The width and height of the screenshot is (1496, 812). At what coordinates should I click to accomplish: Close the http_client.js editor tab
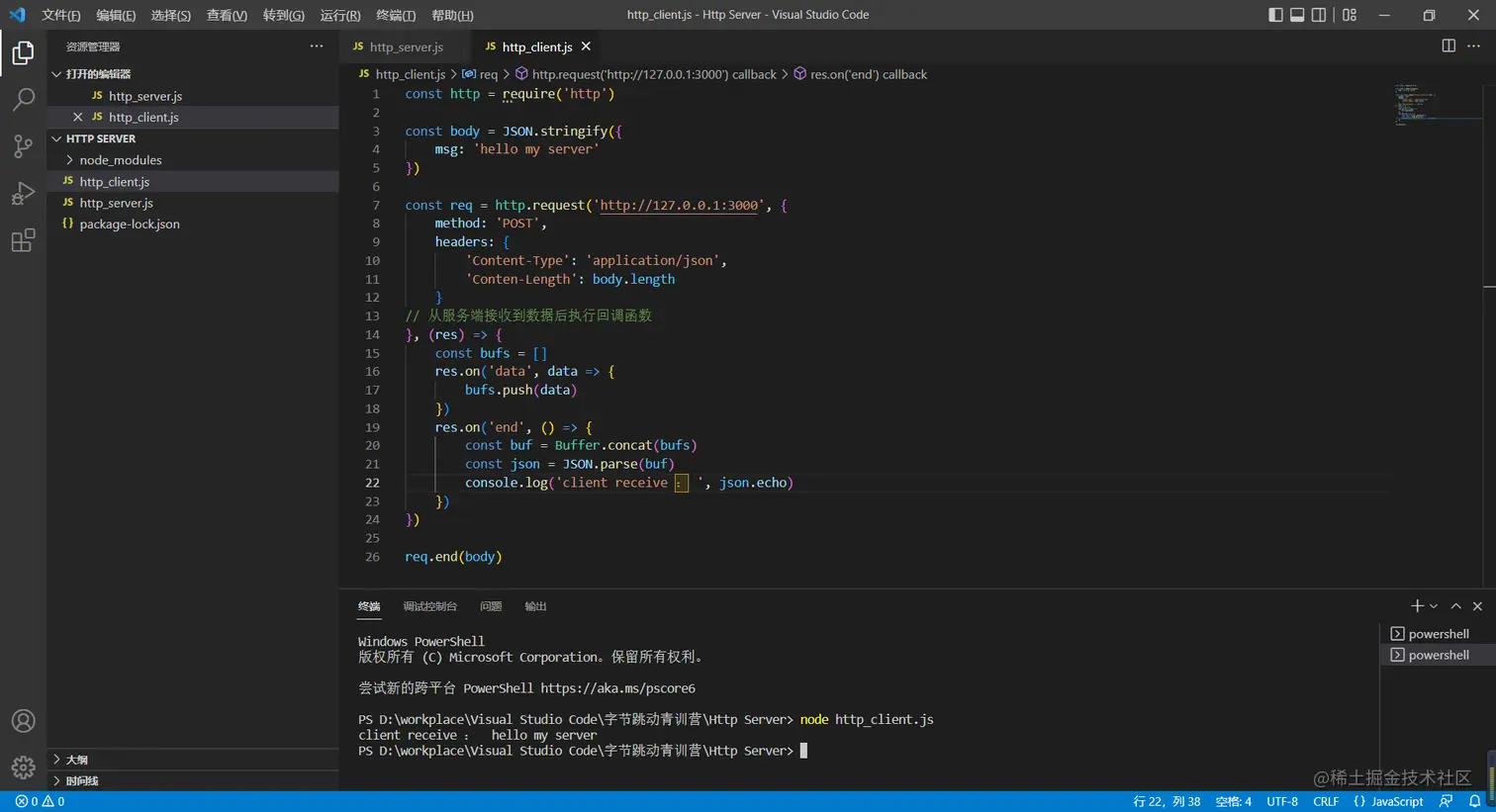586,46
